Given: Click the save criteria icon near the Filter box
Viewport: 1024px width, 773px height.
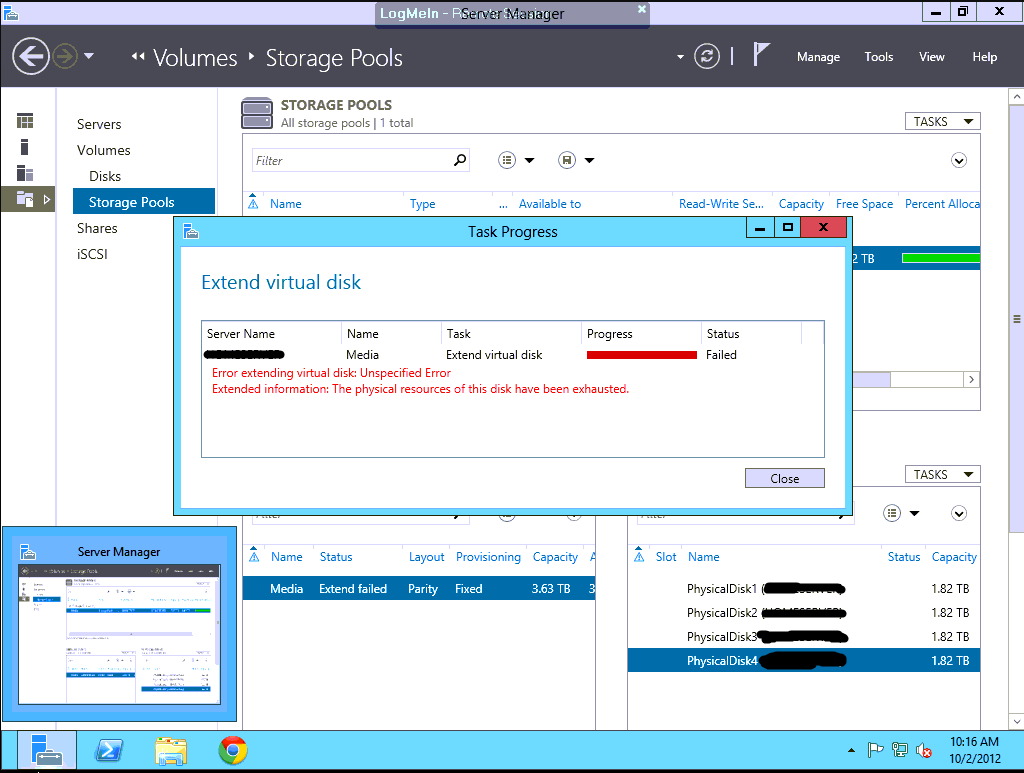Looking at the screenshot, I should coord(565,160).
